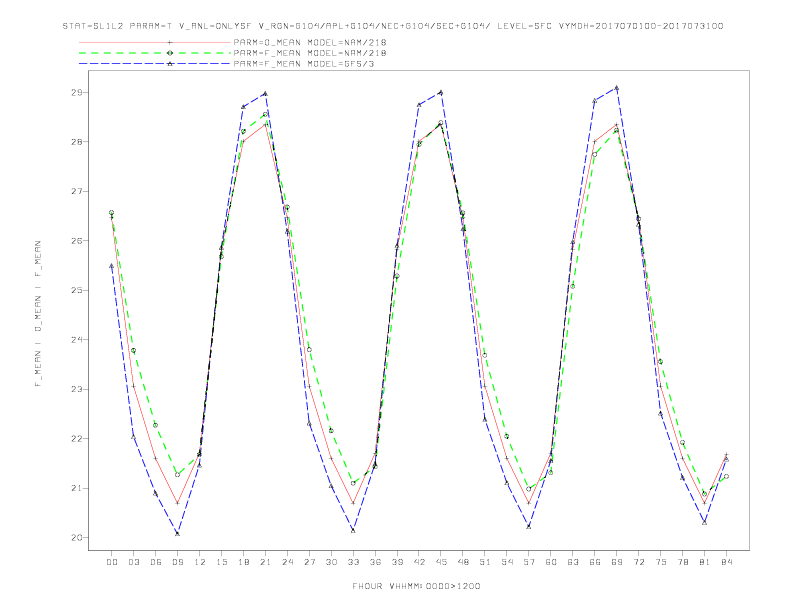Click y-axis tick label 22

(x=78, y=439)
